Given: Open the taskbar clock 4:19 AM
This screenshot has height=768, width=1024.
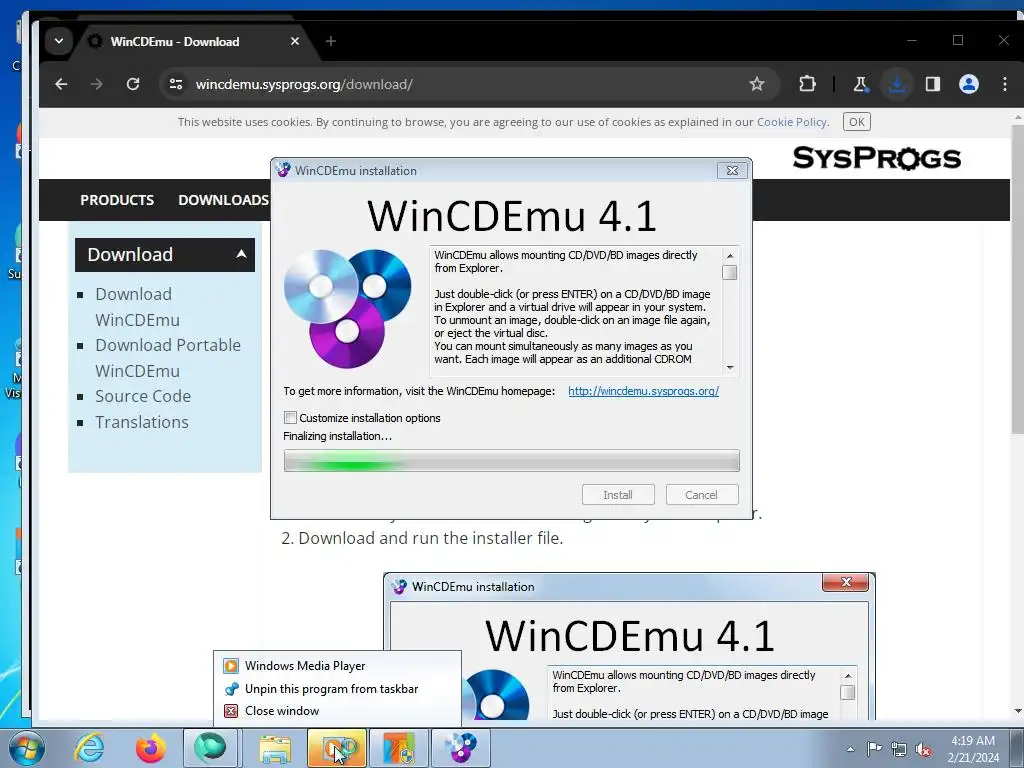Looking at the screenshot, I should click(x=973, y=749).
